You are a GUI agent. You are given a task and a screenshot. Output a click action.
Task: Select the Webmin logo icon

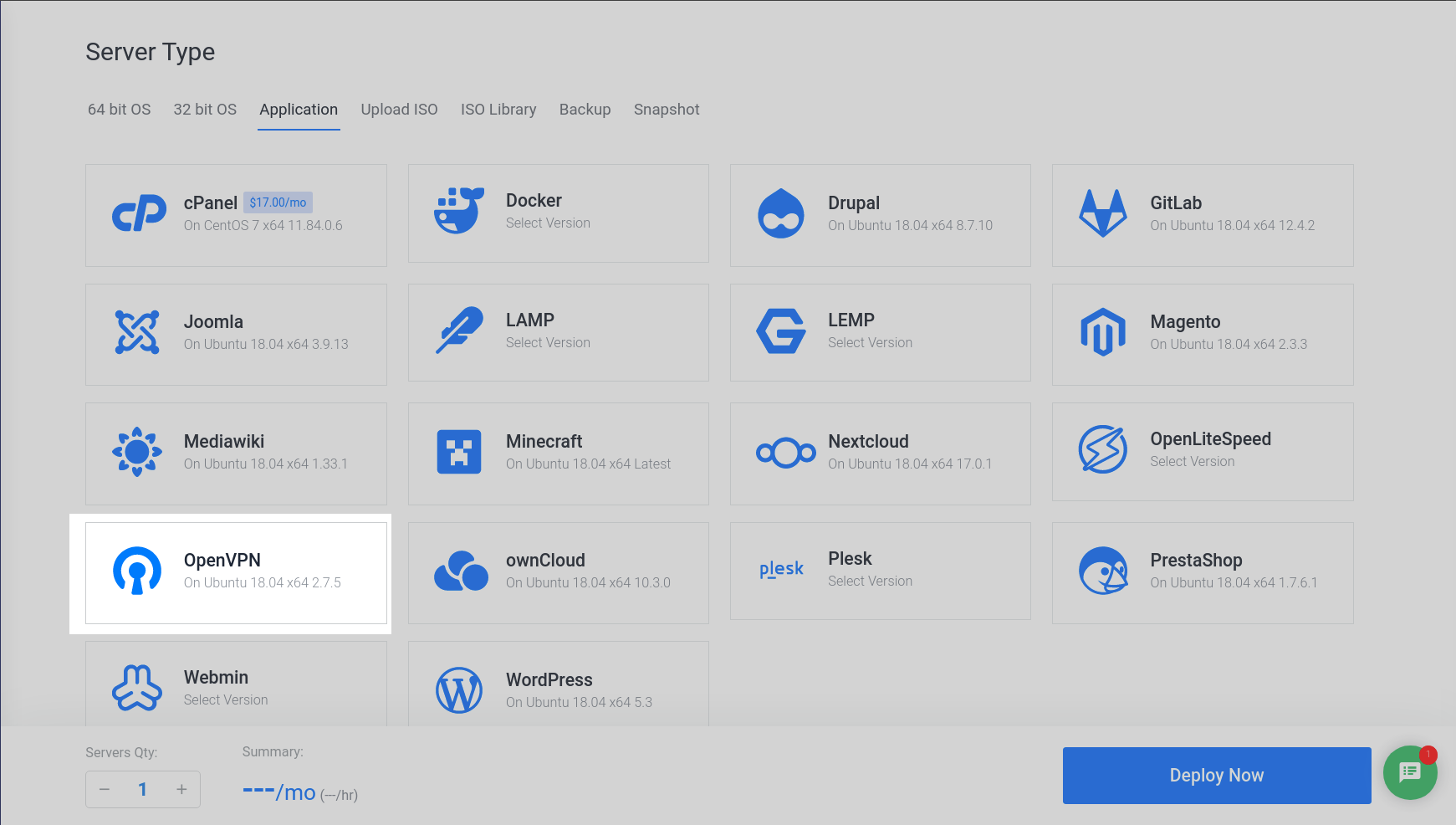point(137,688)
